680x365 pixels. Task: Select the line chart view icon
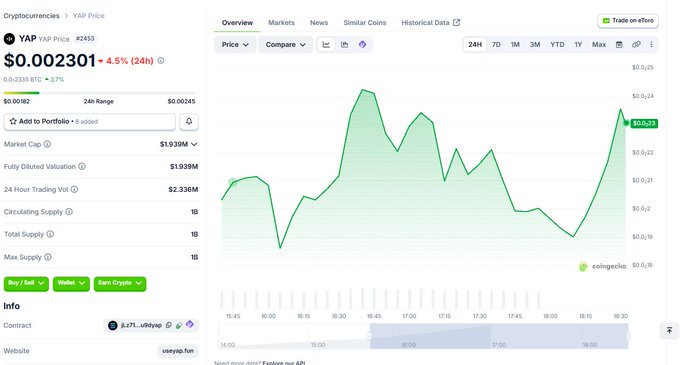coord(326,45)
